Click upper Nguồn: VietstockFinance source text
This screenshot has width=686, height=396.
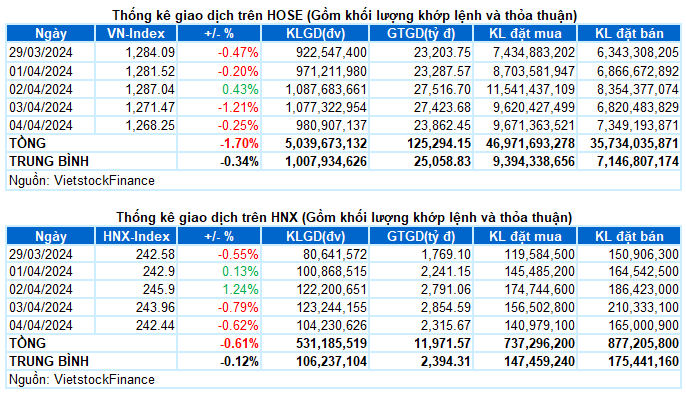(x=82, y=181)
